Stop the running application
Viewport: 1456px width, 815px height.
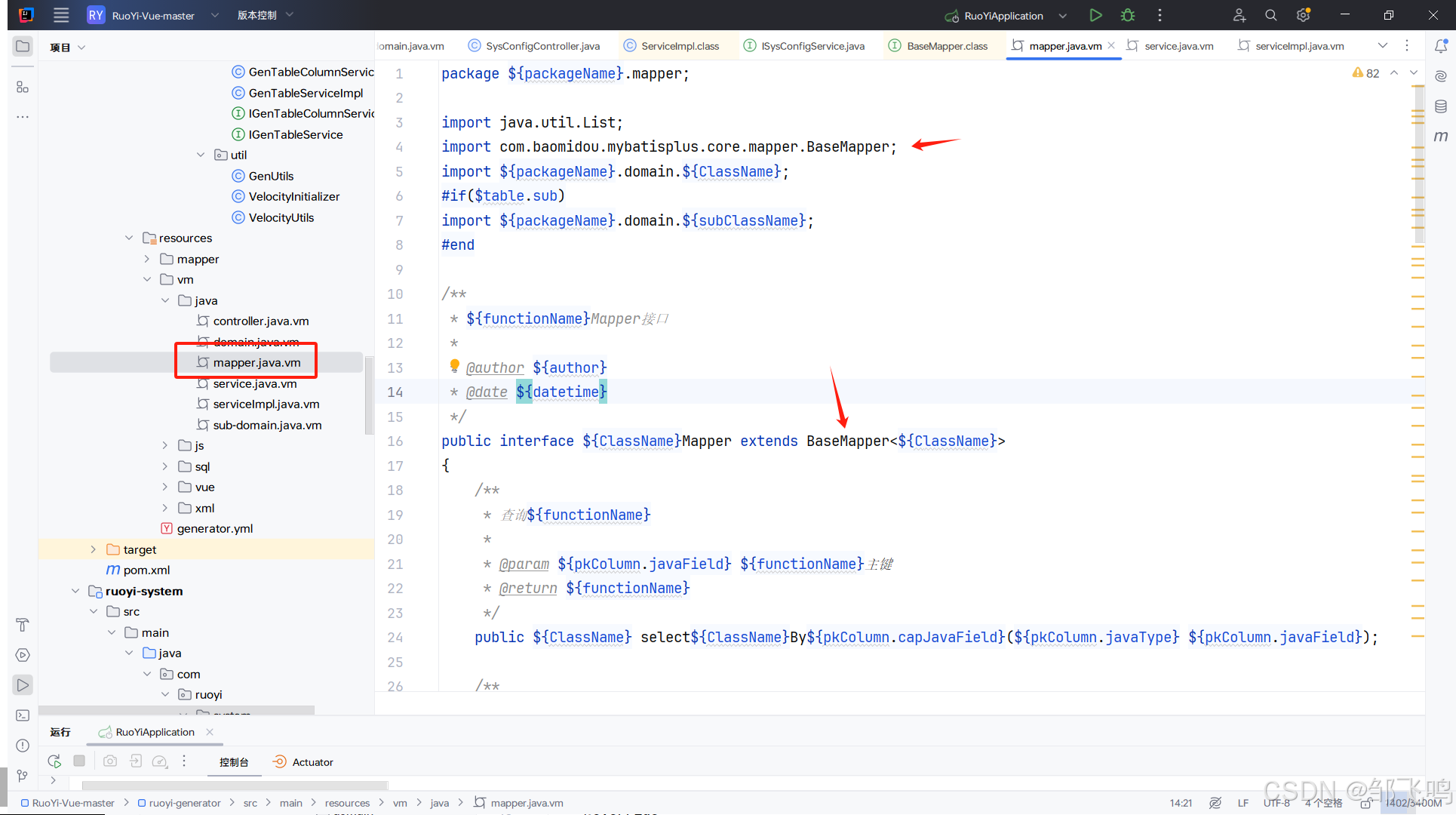coord(79,761)
